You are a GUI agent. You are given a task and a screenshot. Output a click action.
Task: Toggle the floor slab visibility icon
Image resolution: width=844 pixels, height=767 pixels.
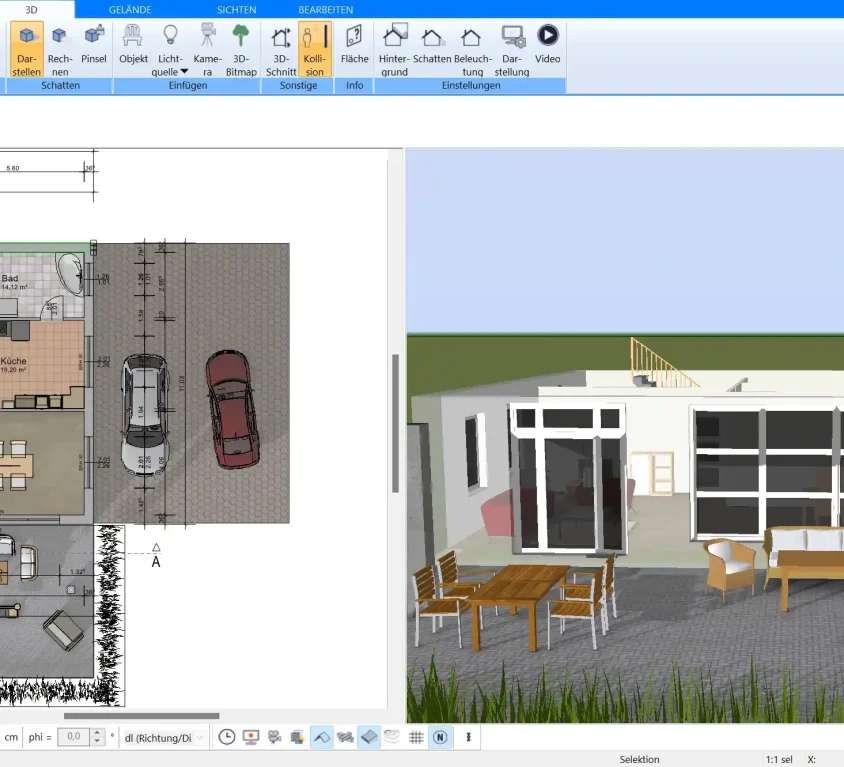(x=369, y=737)
